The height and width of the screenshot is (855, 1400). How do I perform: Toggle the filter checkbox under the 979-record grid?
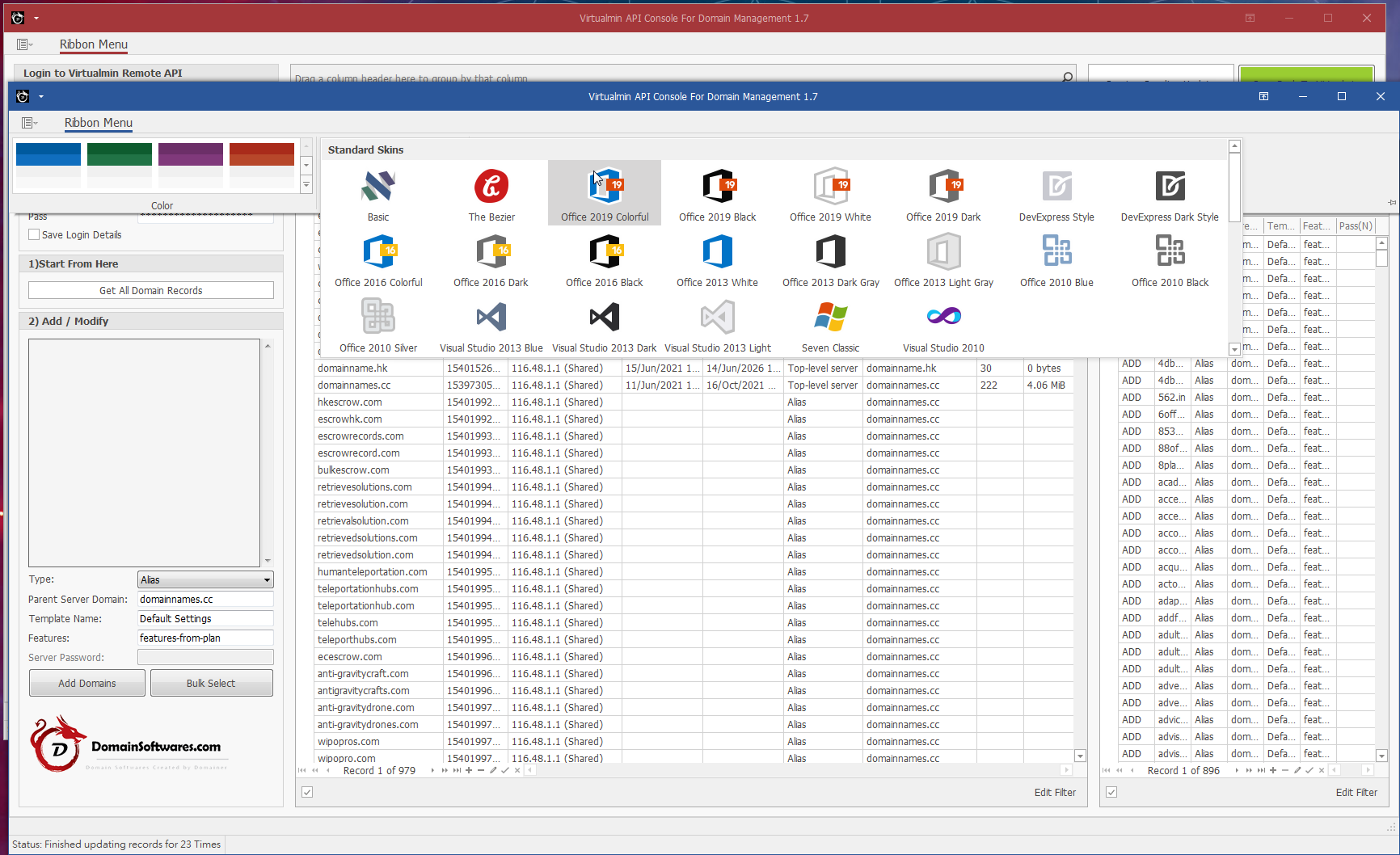(x=307, y=792)
